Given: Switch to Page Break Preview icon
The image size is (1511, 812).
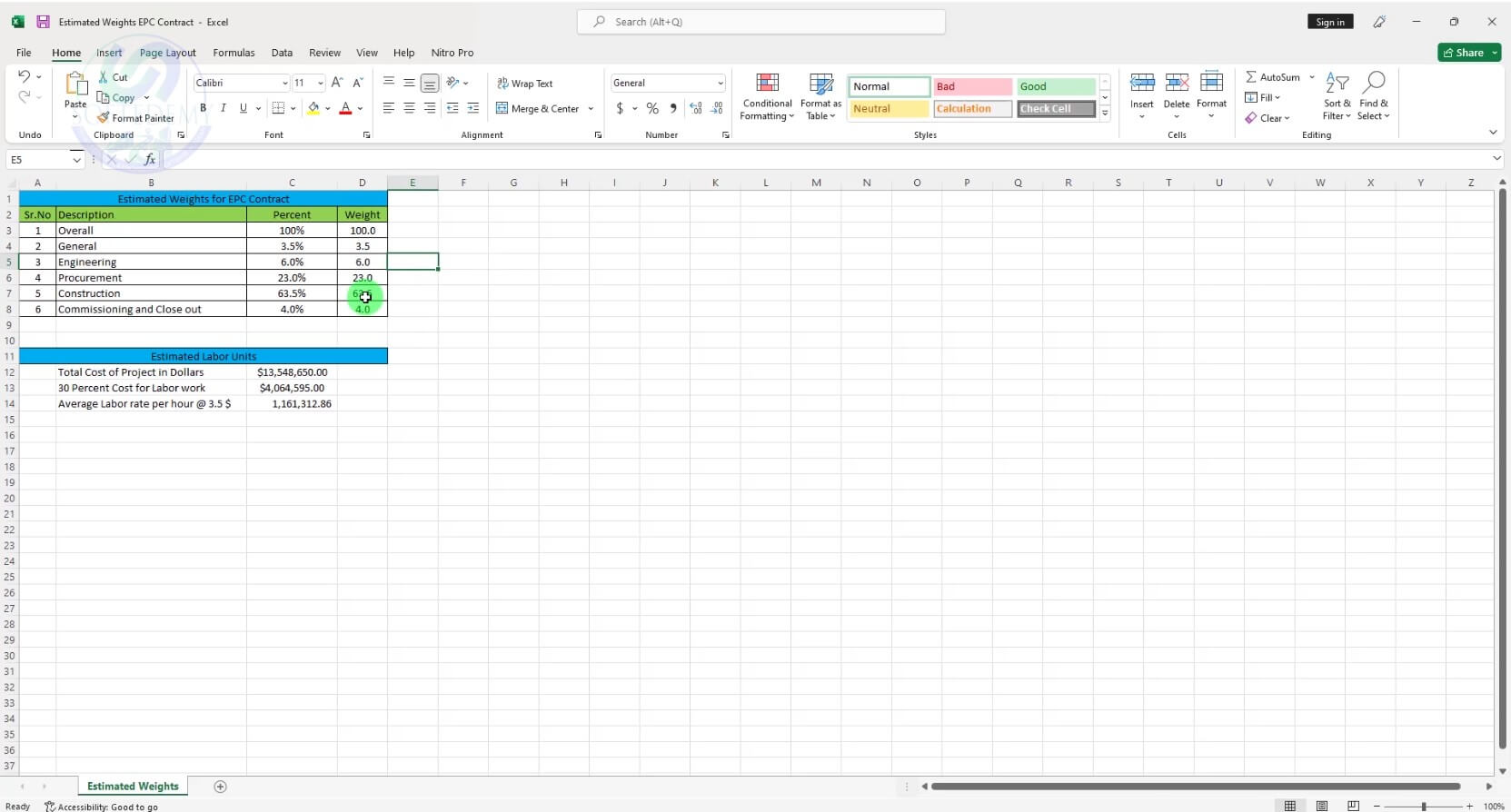Looking at the screenshot, I should pos(1354,806).
